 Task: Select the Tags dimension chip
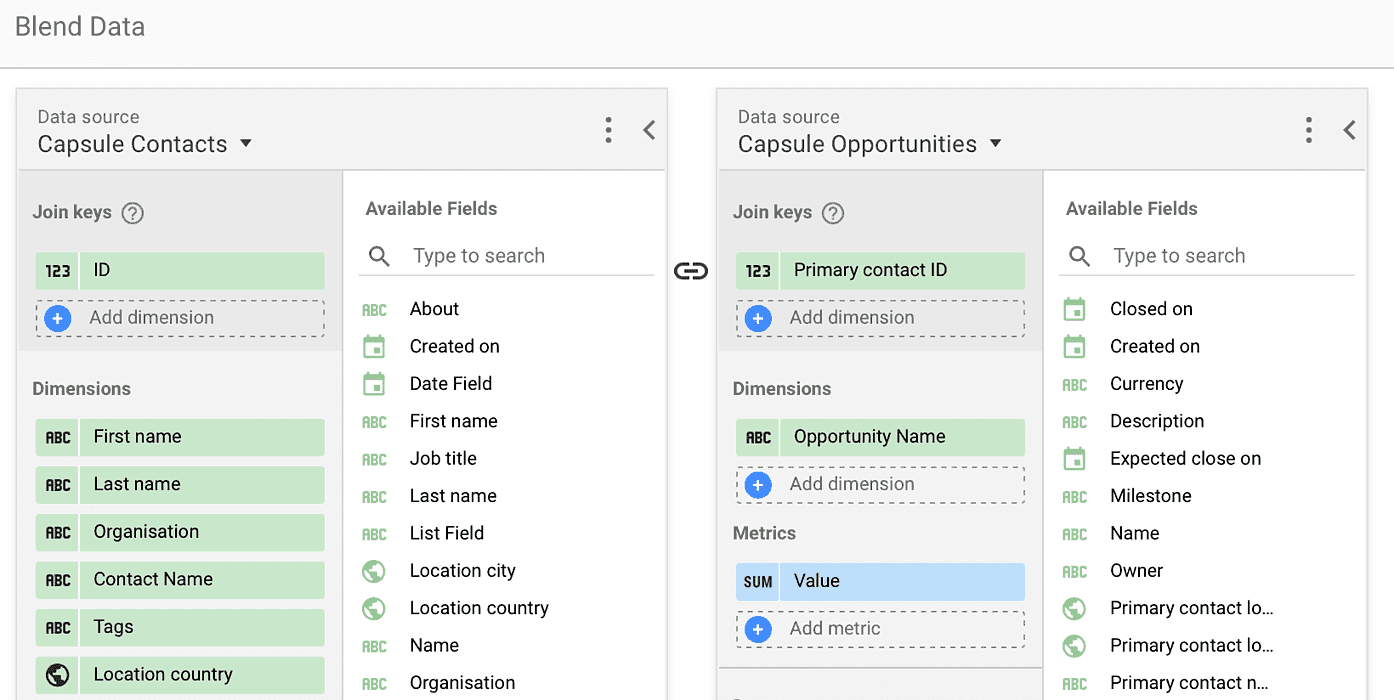180,627
